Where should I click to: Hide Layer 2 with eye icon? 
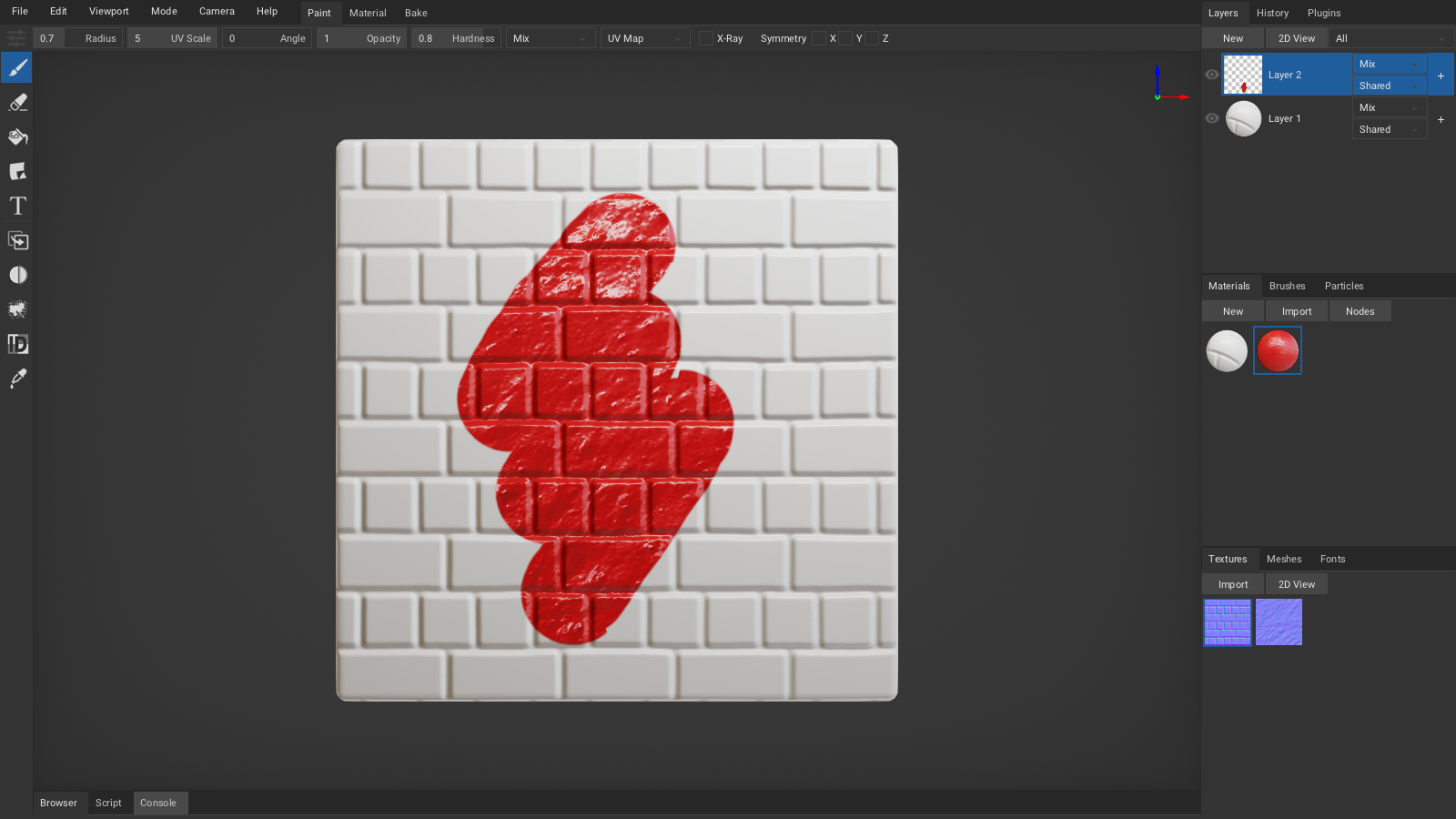[1212, 75]
